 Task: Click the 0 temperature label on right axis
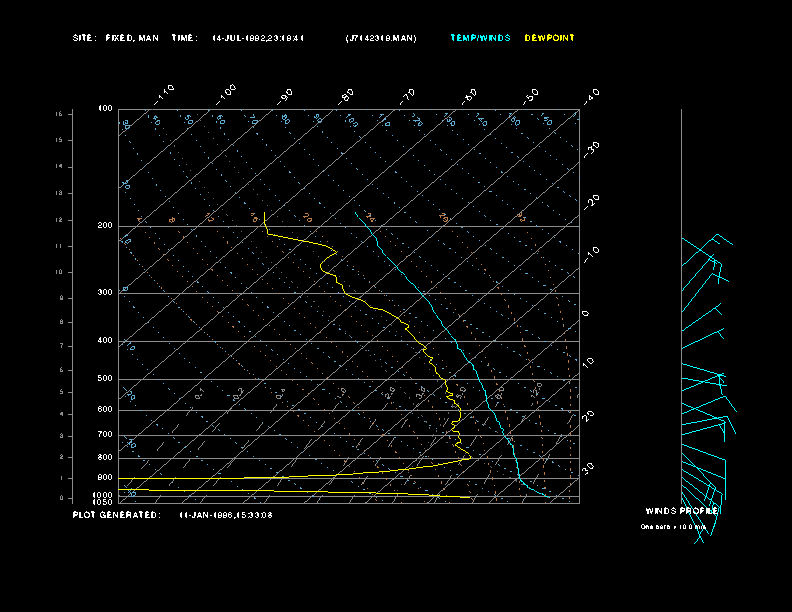pos(585,314)
